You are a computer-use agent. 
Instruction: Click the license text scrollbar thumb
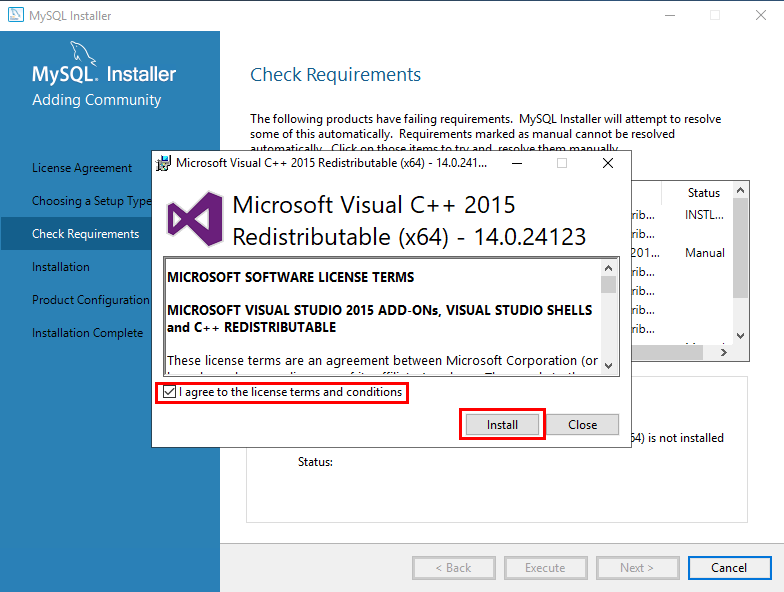pos(608,284)
